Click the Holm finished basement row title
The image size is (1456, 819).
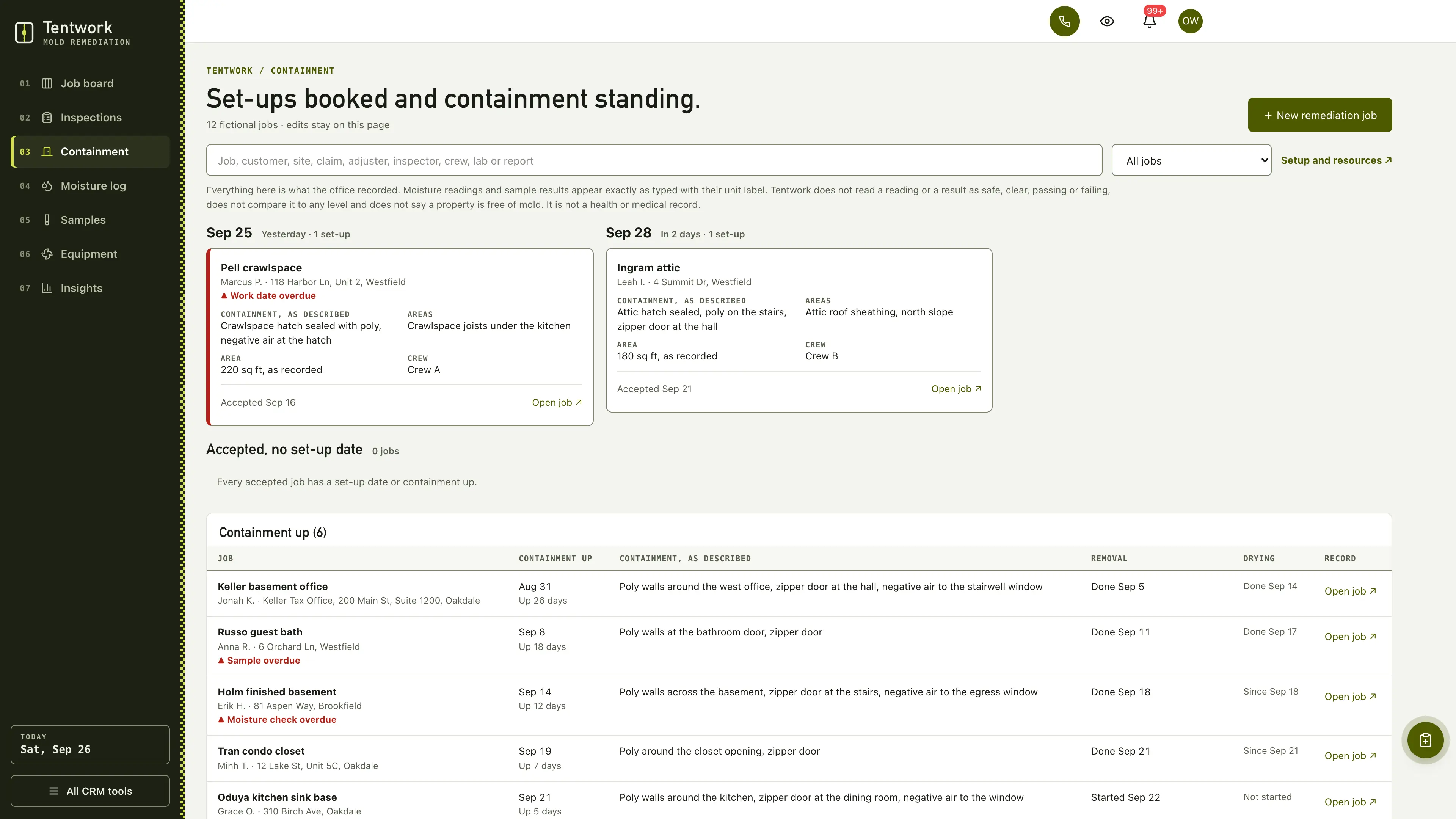point(277,692)
